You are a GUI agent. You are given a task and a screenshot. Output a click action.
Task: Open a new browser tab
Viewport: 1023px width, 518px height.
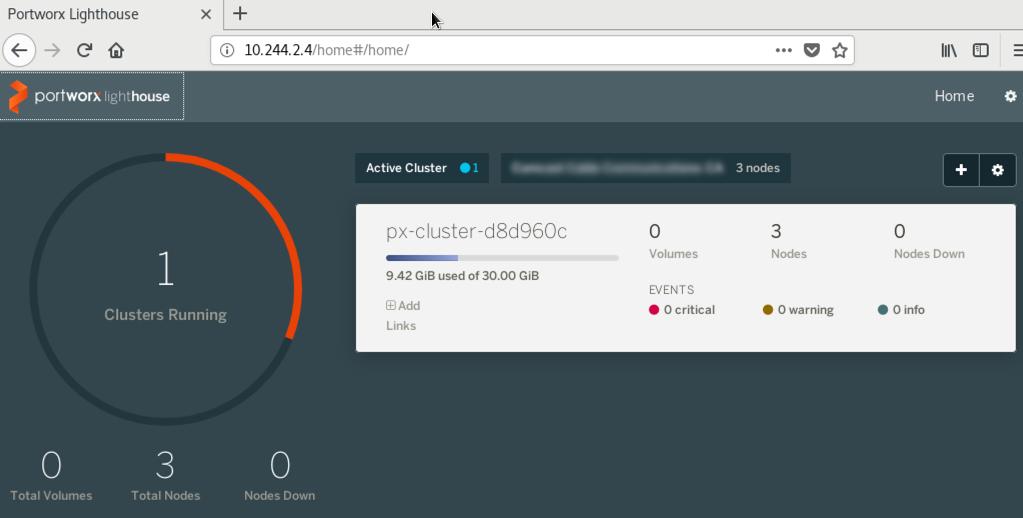(240, 14)
